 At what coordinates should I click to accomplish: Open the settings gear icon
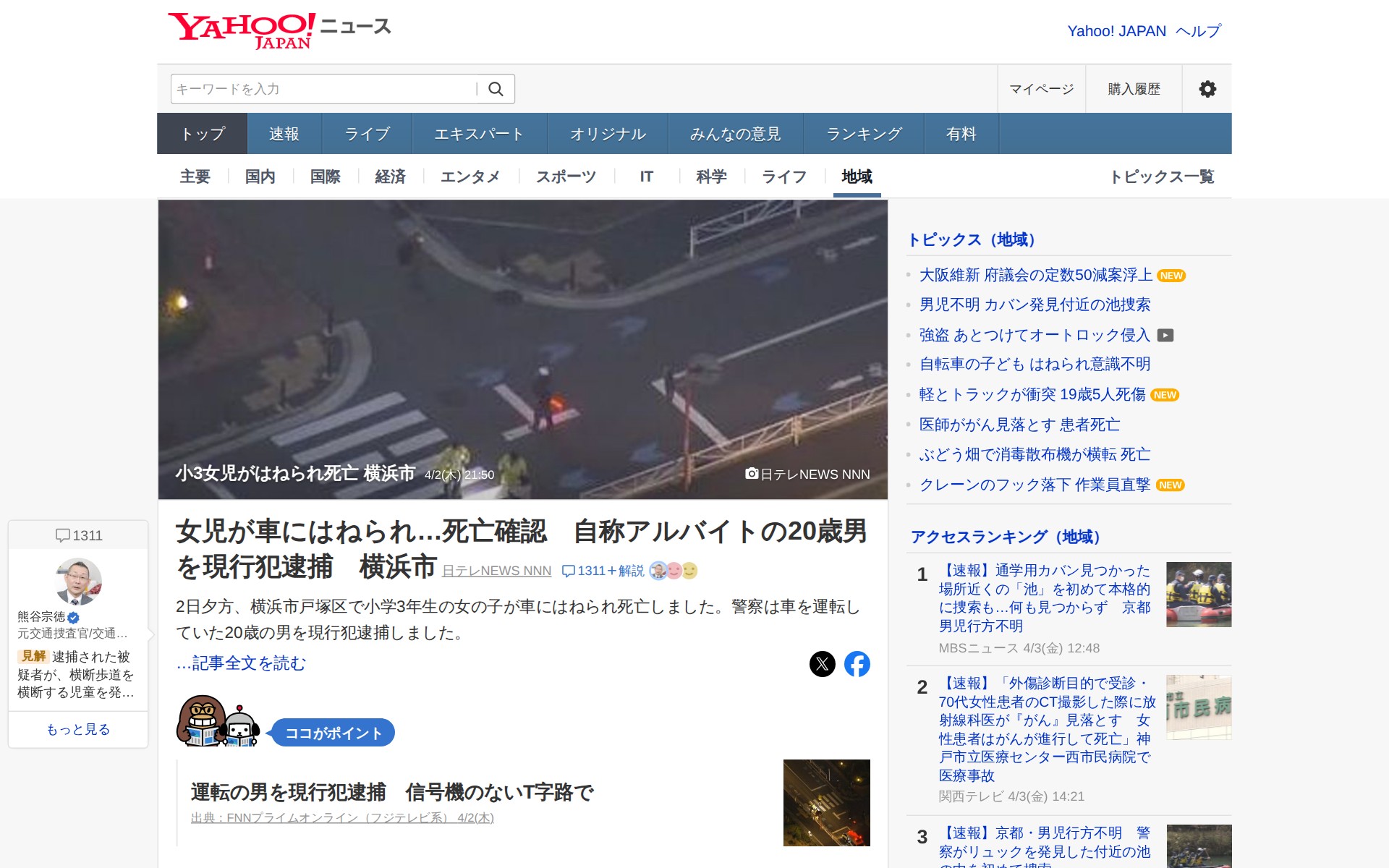[1207, 89]
